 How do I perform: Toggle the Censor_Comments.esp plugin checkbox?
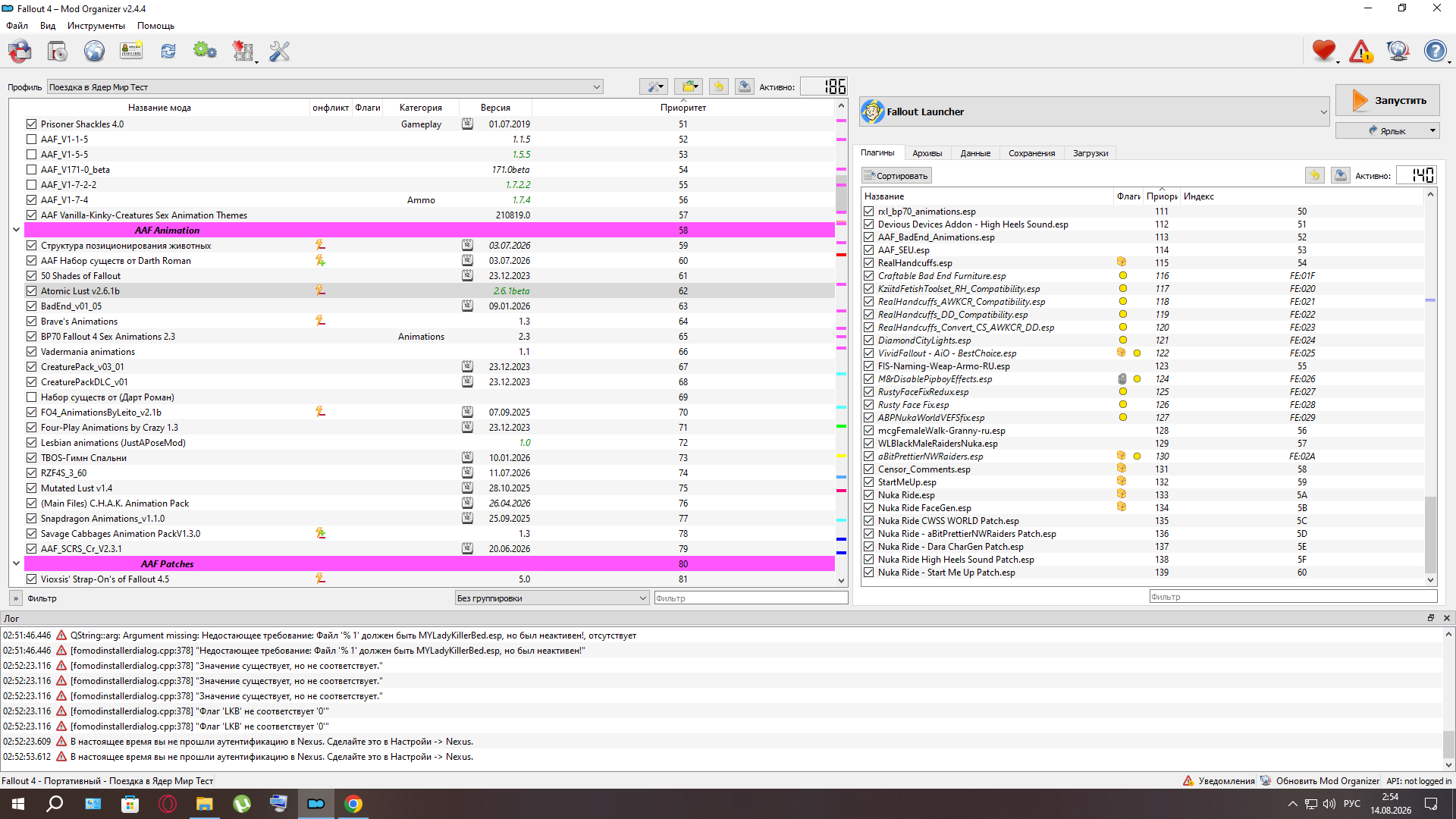pos(869,469)
